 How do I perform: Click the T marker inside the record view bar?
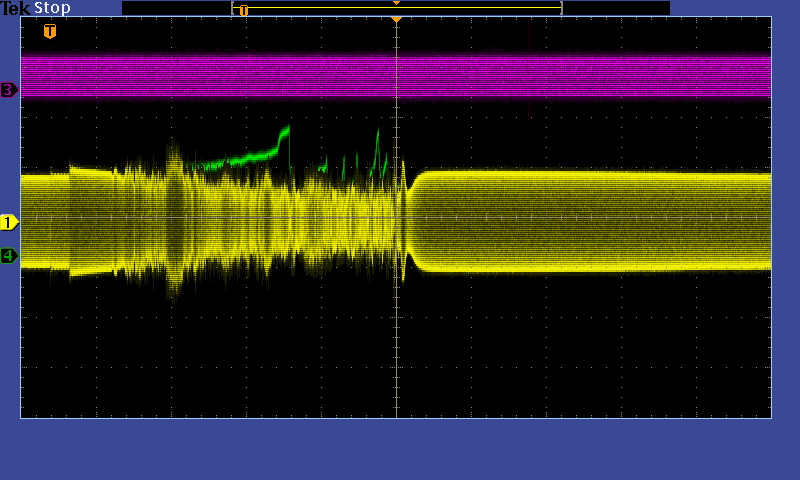pos(243,10)
